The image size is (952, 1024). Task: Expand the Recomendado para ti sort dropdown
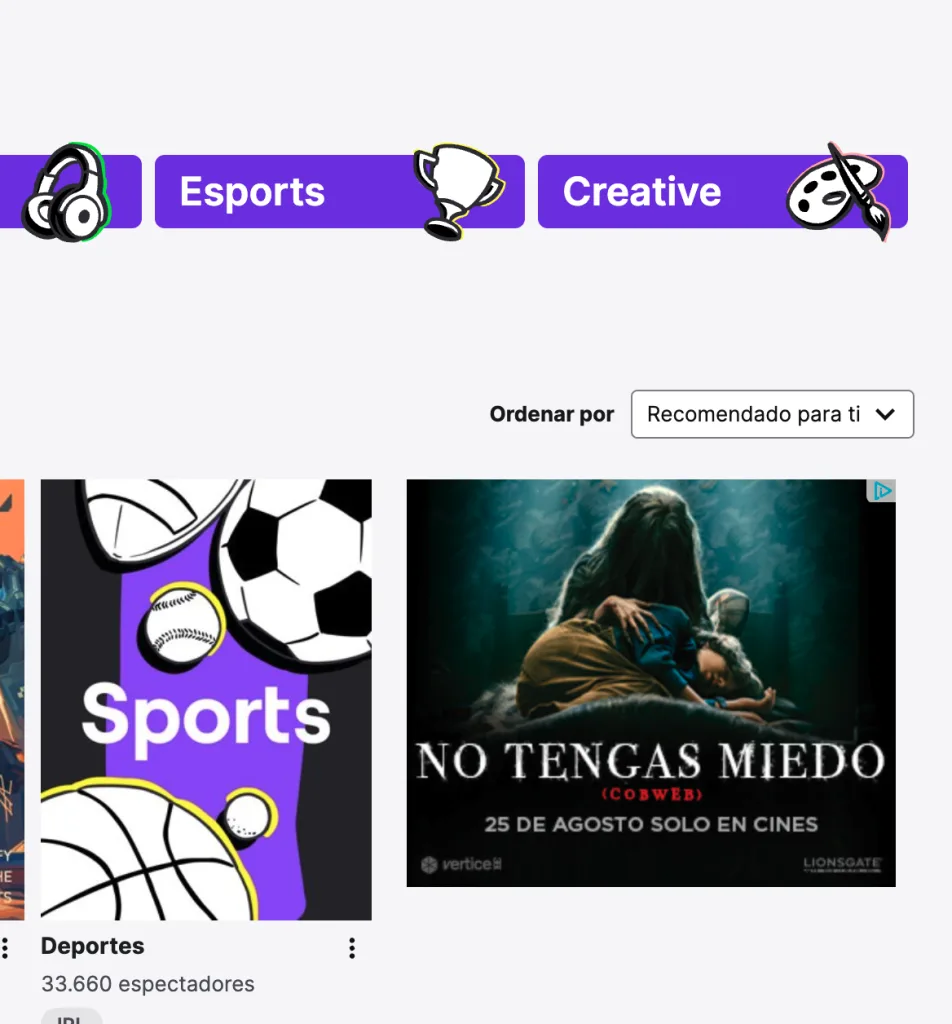pyautogui.click(x=772, y=414)
